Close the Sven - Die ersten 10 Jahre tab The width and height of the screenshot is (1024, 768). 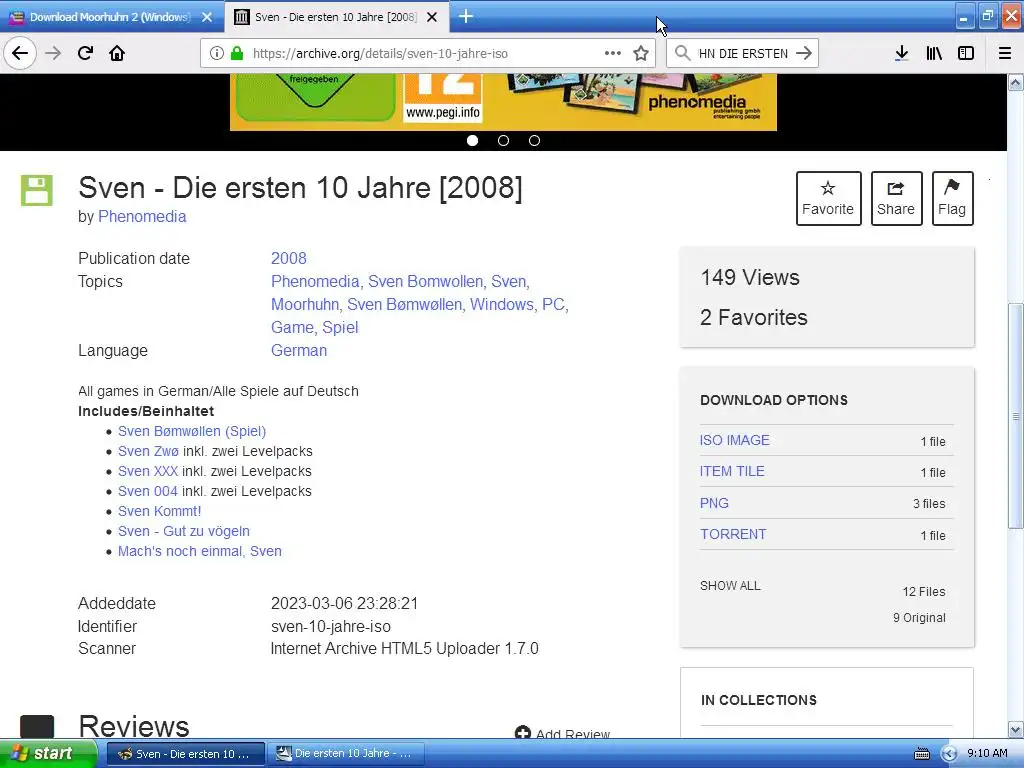click(432, 17)
